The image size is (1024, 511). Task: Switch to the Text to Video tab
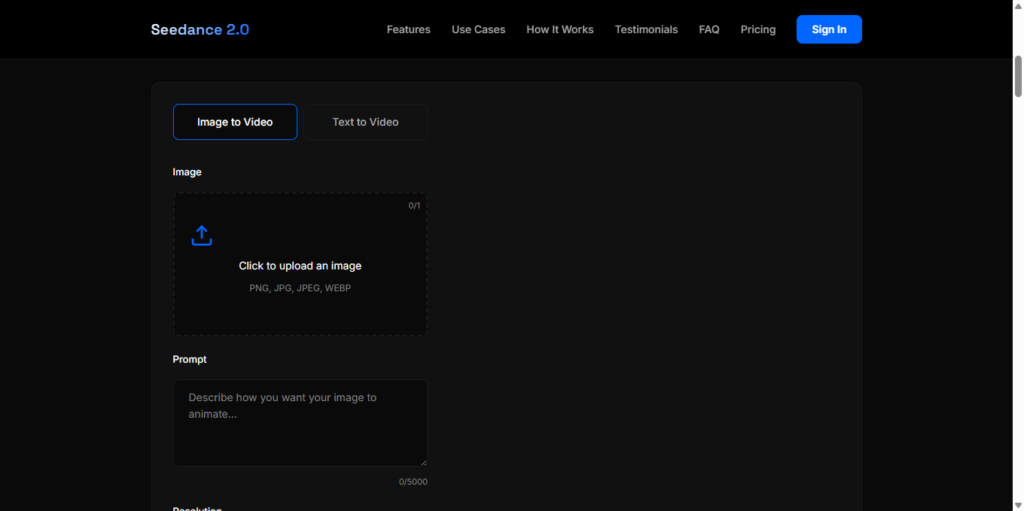tap(365, 122)
